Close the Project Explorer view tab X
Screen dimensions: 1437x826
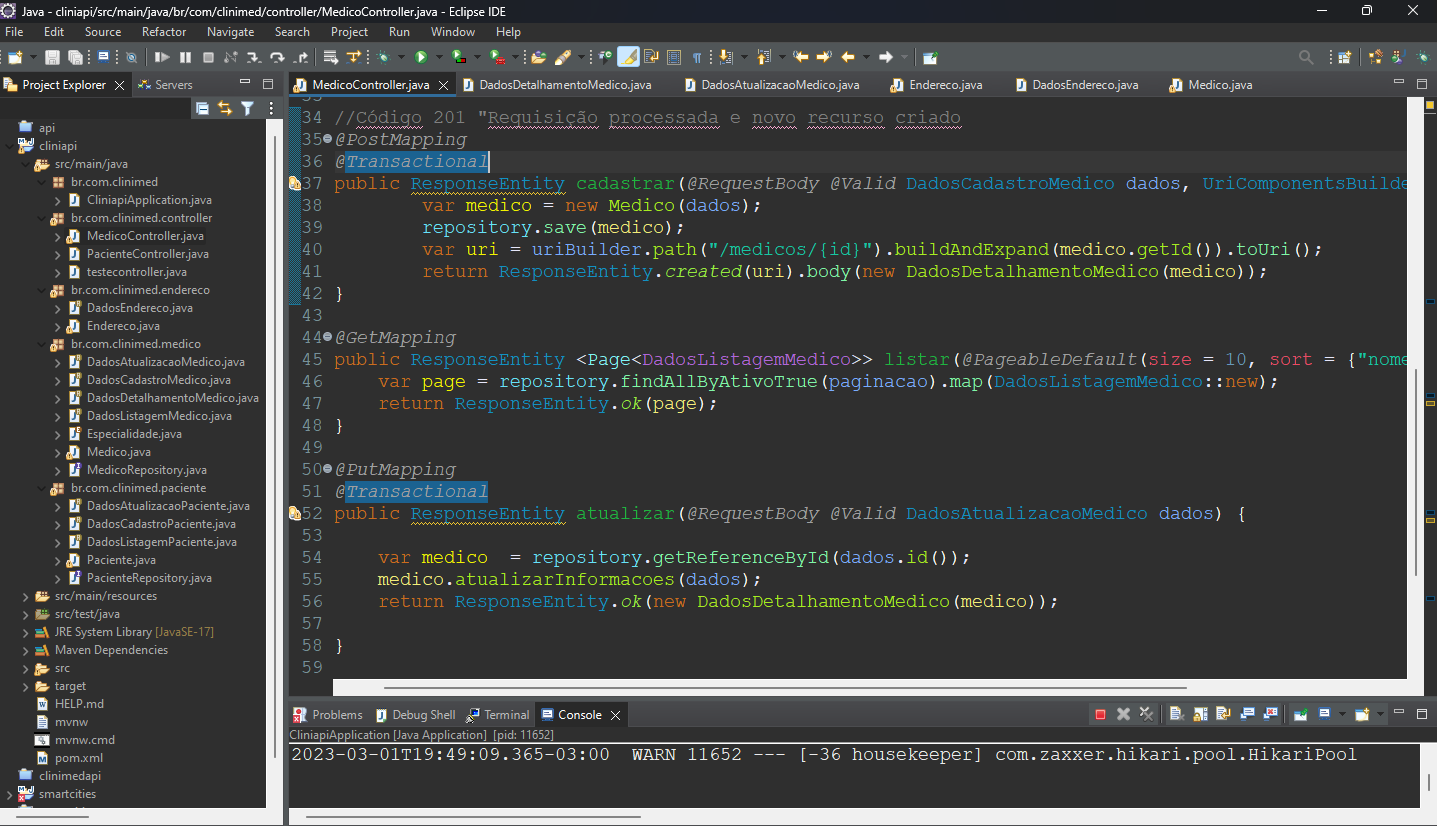[120, 85]
